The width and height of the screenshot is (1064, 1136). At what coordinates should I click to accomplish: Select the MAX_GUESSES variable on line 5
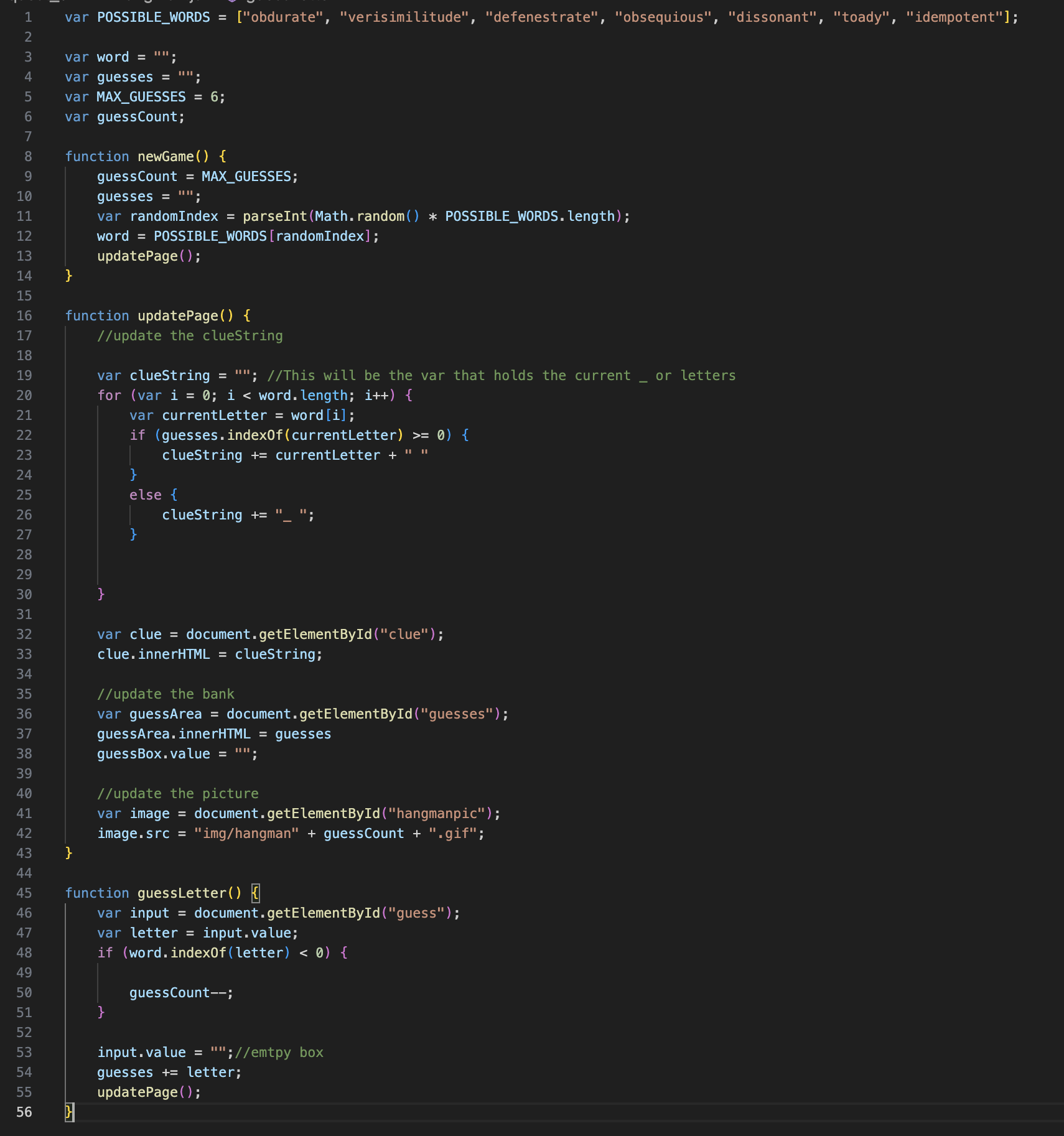coord(140,96)
